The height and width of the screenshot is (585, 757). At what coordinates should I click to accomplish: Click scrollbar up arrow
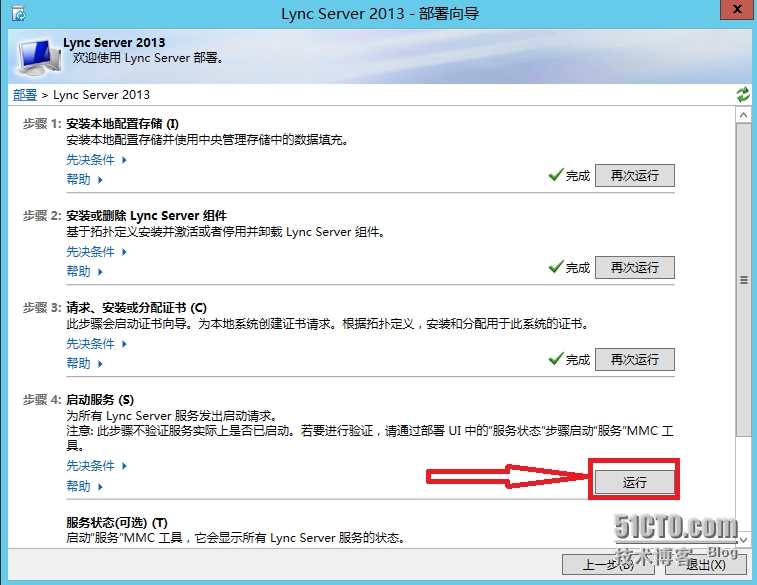pyautogui.click(x=743, y=115)
